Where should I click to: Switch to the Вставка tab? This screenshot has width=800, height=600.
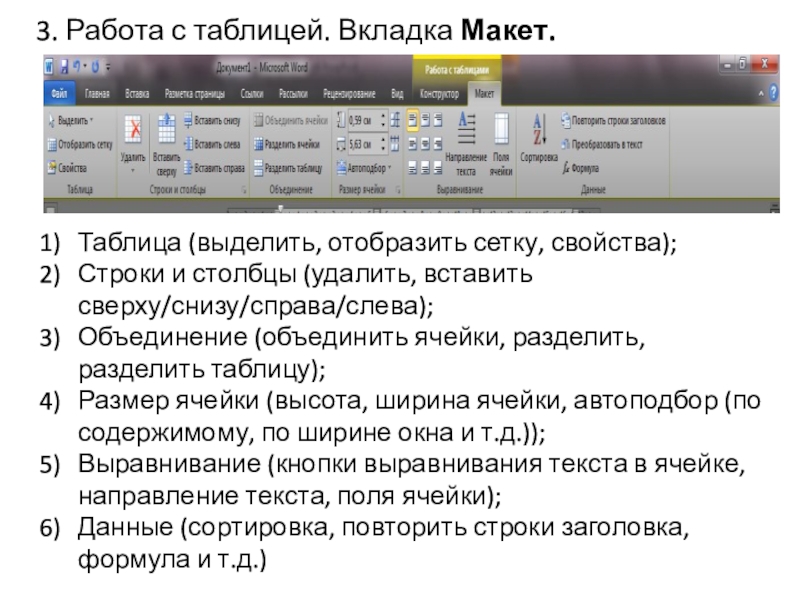(137, 93)
